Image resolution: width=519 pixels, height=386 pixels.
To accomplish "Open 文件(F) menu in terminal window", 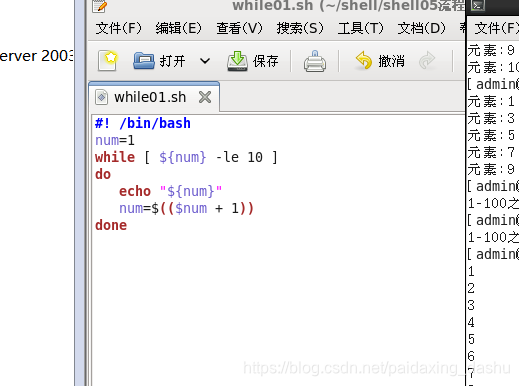I will coord(496,28).
